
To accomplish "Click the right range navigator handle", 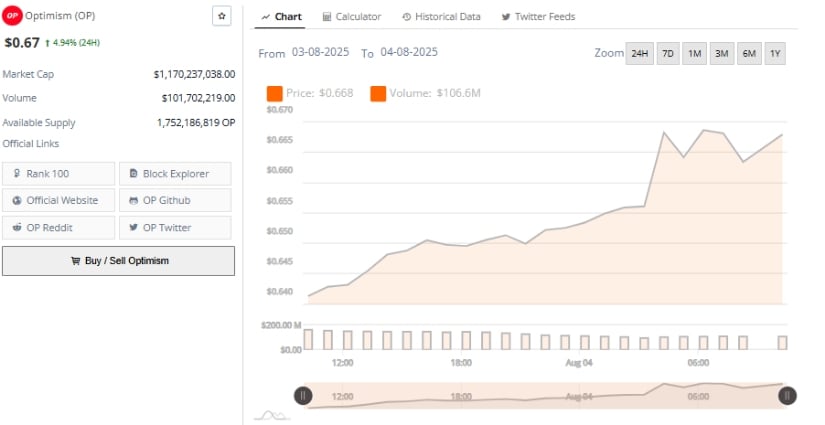I will click(787, 396).
